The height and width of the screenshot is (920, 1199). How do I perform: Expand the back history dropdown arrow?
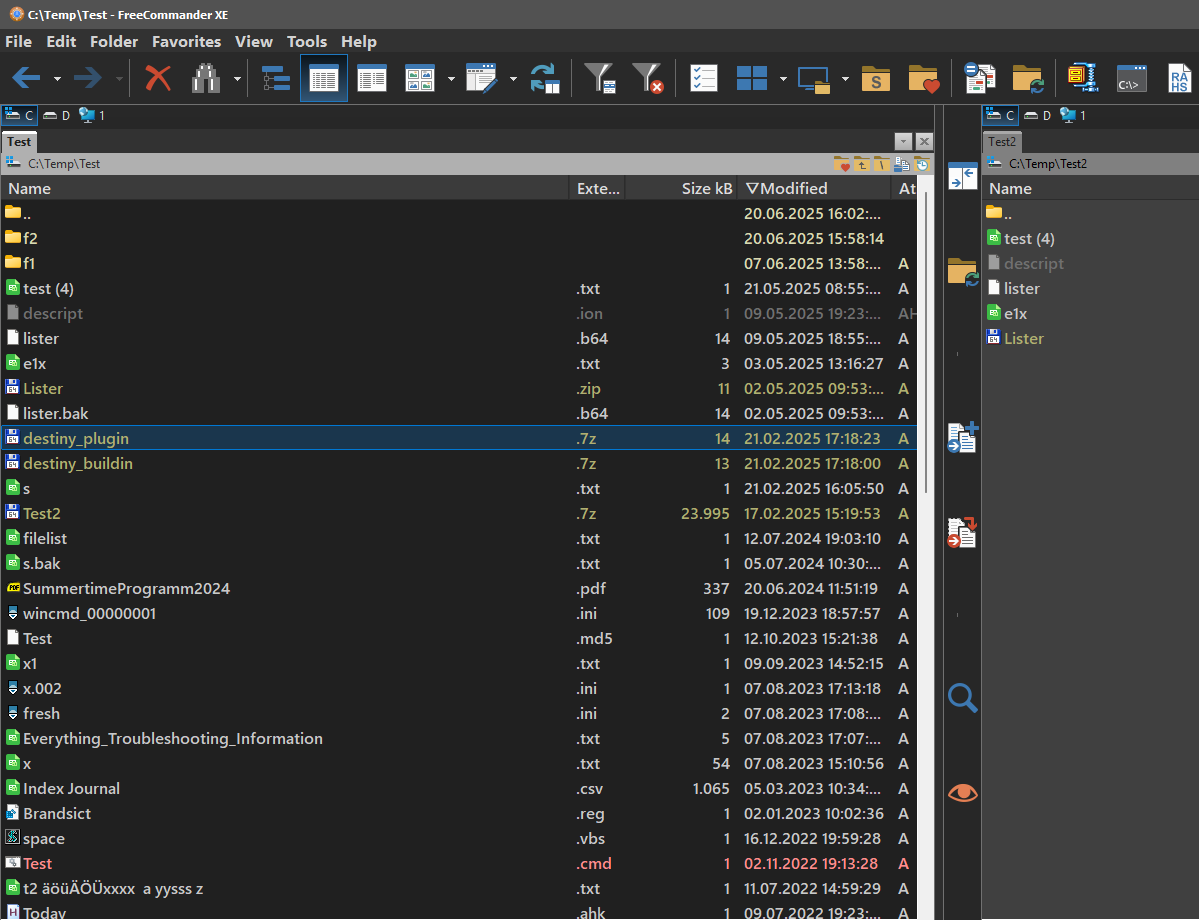coord(57,79)
